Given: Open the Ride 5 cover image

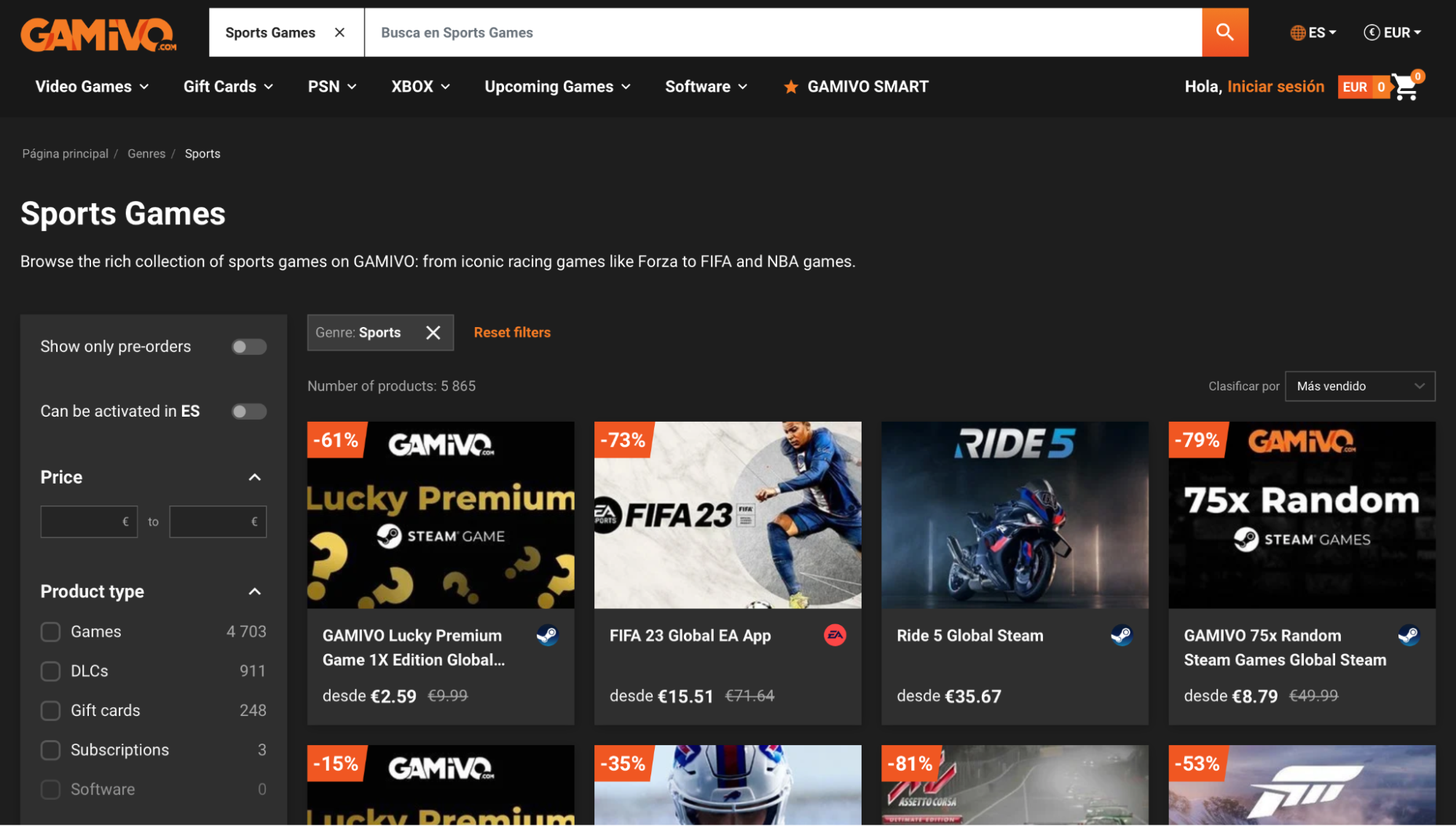Looking at the screenshot, I should point(1015,515).
